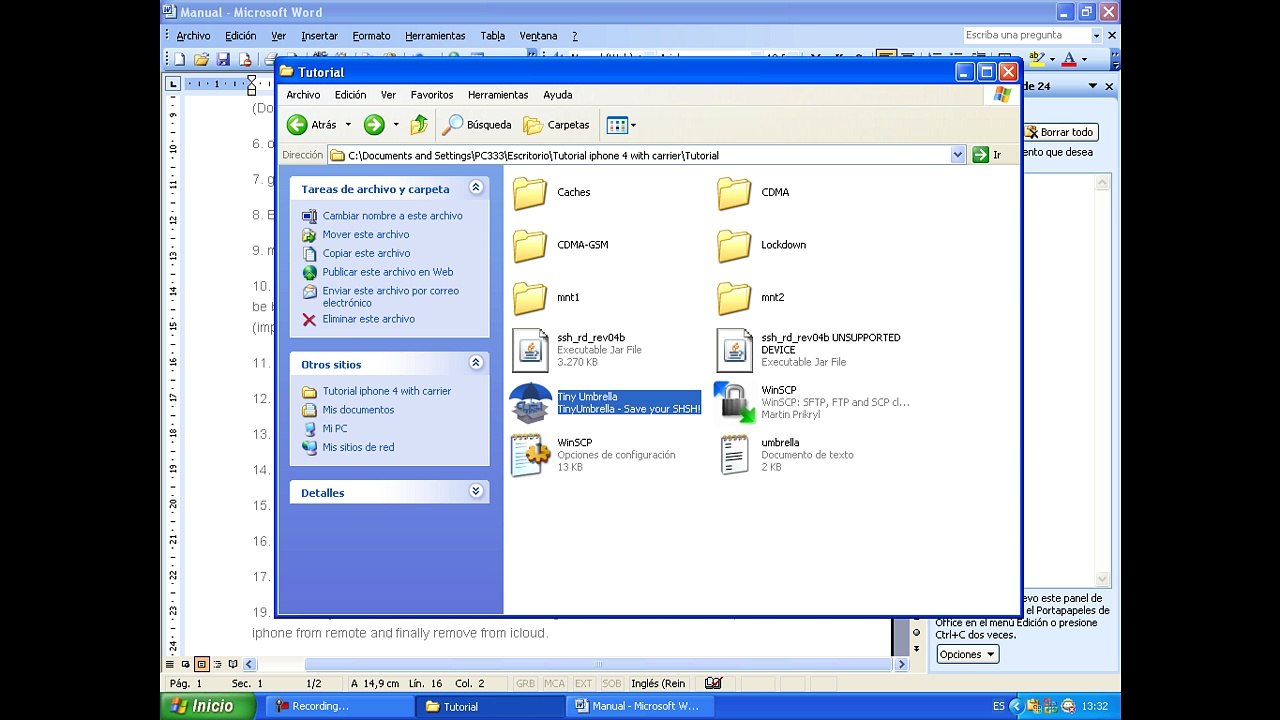Switch Word to Outline view button

click(x=217, y=664)
